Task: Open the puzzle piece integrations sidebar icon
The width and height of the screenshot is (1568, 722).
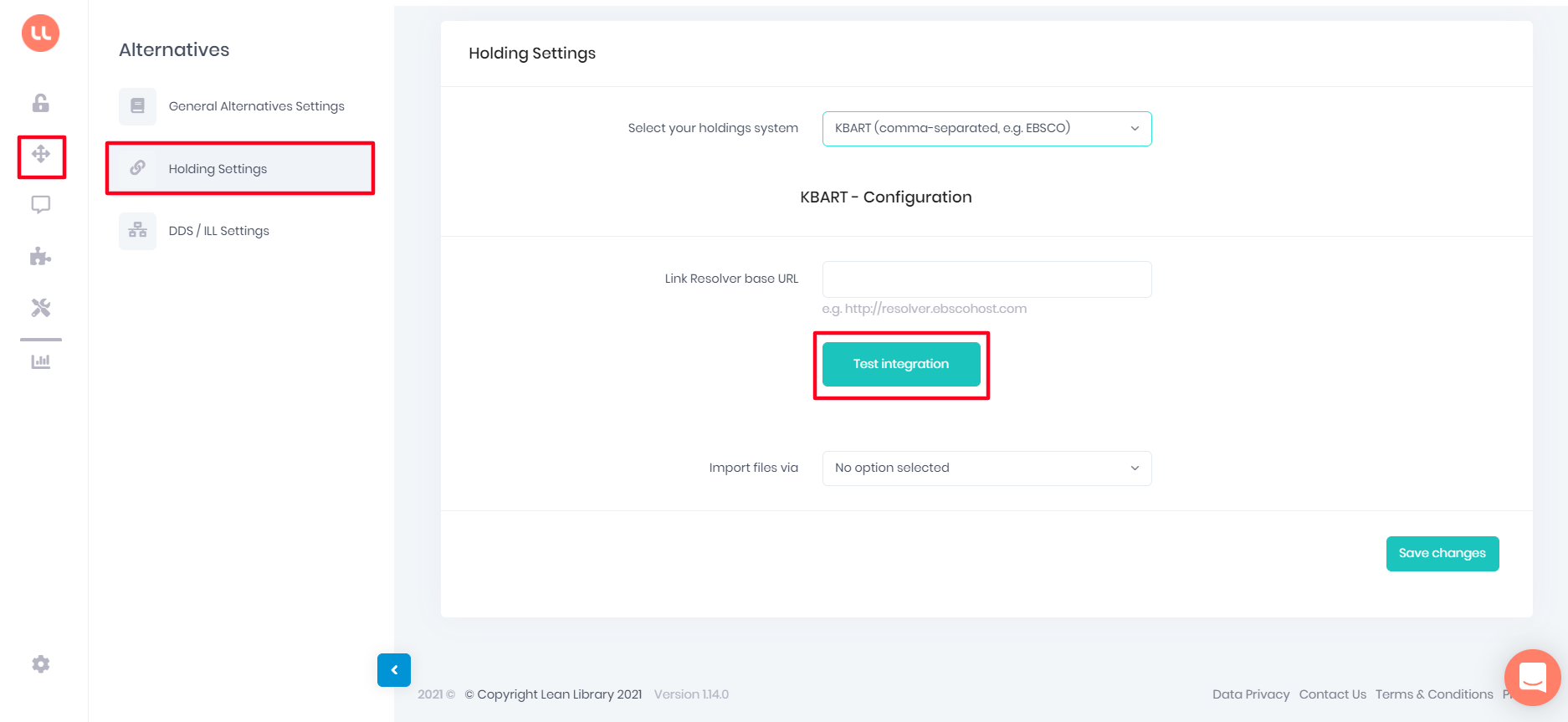Action: click(41, 256)
